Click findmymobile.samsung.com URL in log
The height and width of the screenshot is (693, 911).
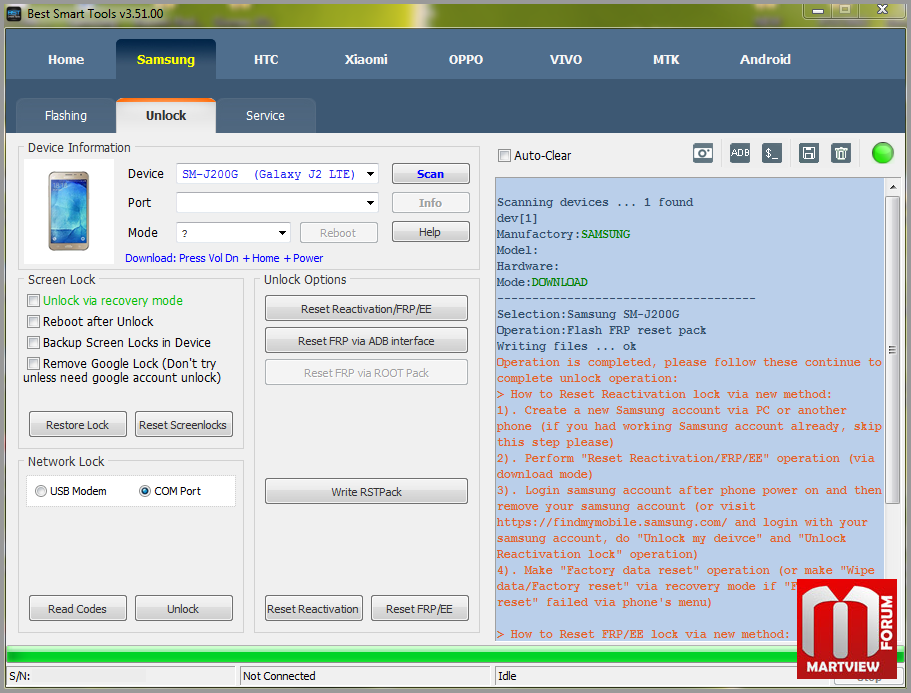coord(611,522)
